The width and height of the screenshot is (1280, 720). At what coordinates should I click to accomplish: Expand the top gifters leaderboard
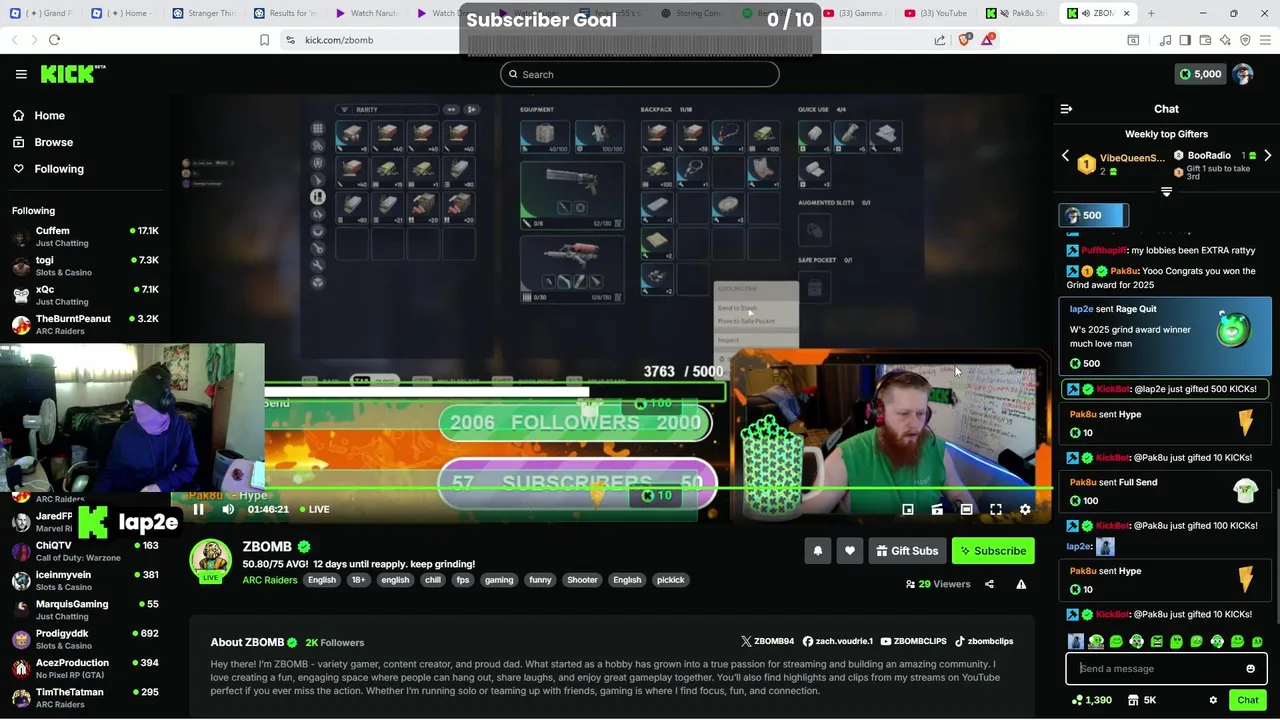1166,191
